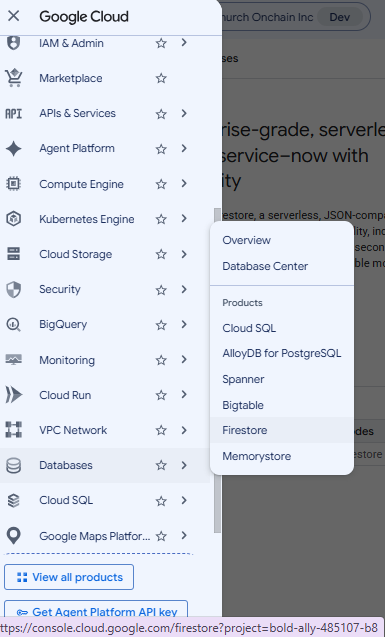Pin Google Maps Platform with its star

click(x=161, y=536)
